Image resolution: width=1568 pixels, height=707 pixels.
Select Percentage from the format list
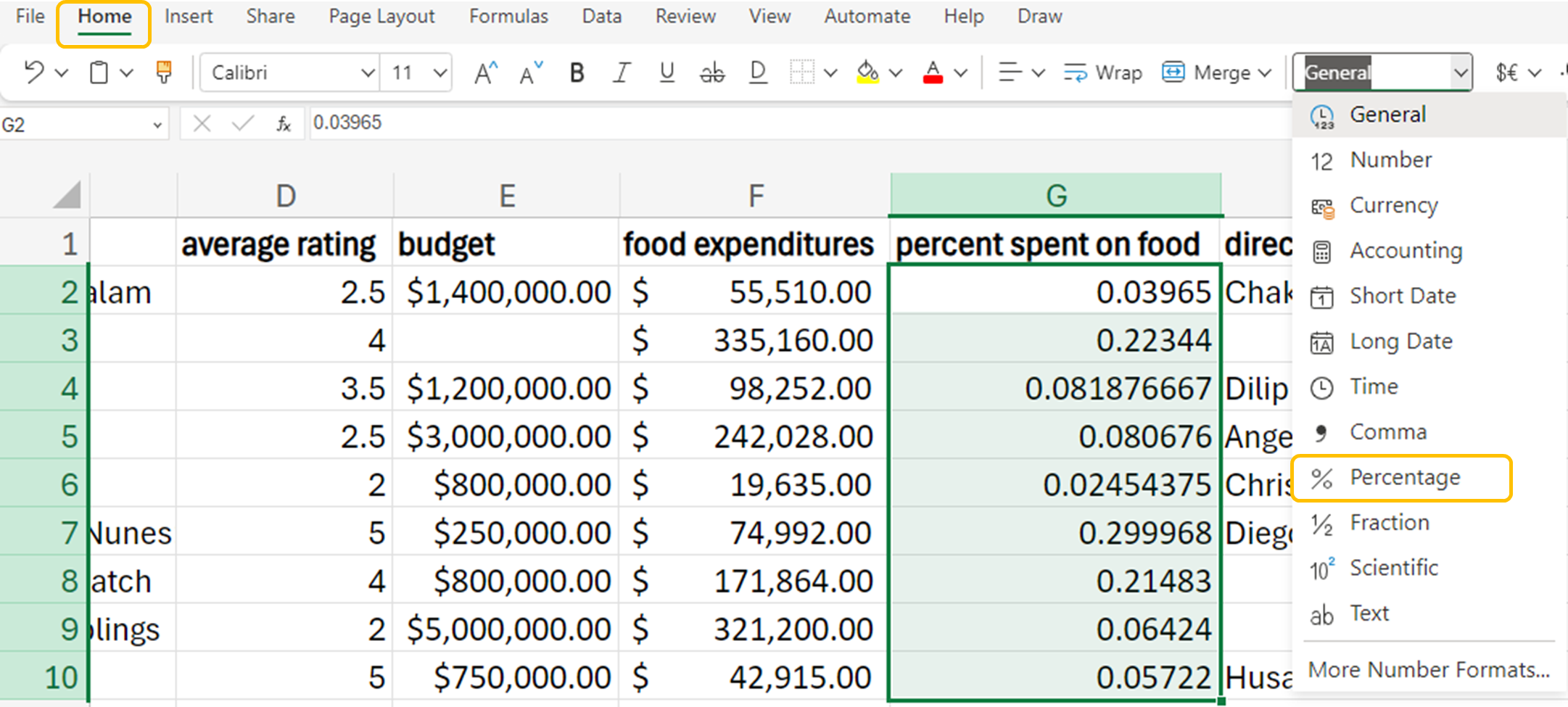pos(1403,478)
